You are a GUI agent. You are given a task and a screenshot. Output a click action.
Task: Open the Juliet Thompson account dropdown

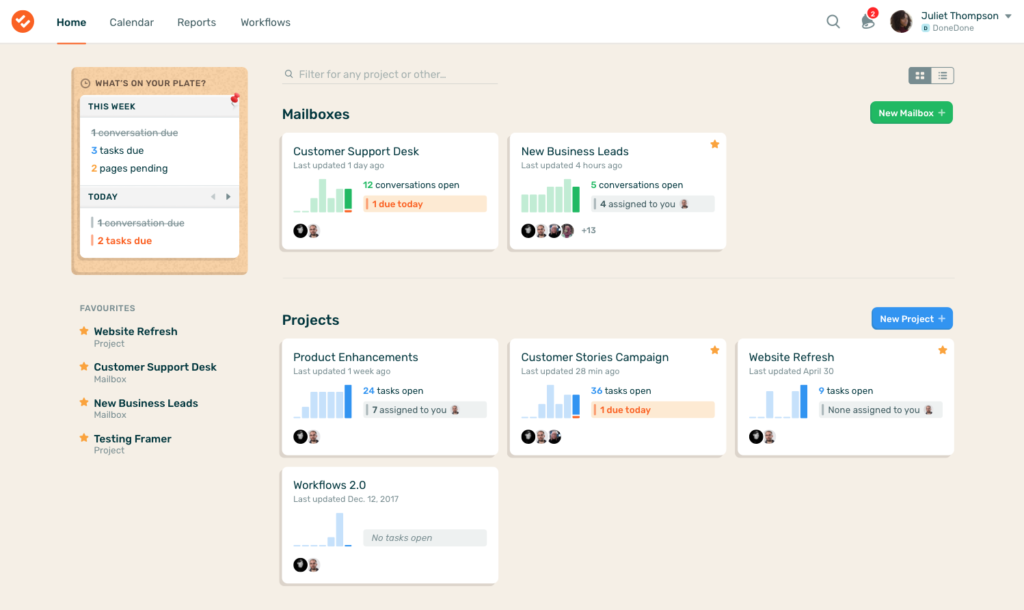(x=963, y=14)
